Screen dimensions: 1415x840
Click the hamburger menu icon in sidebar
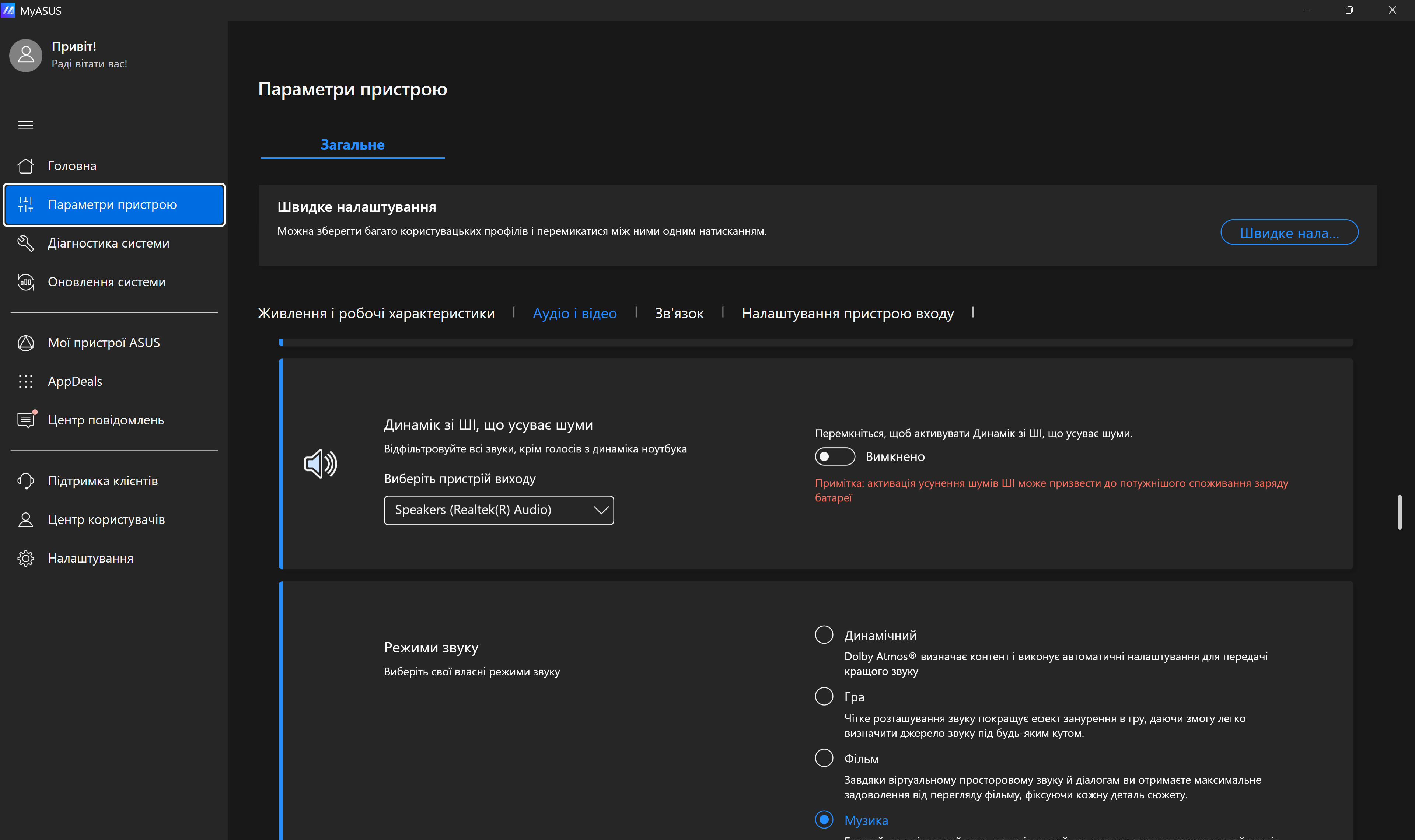(x=25, y=125)
